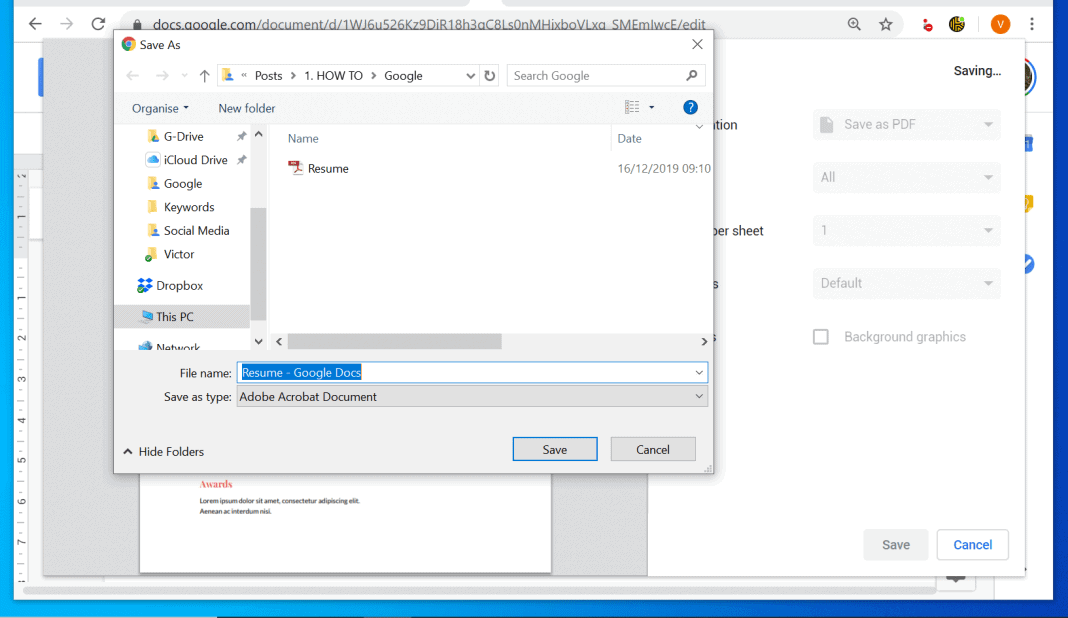Open Pages All dropdown
Screen dimensions: 1068x618
tap(907, 177)
